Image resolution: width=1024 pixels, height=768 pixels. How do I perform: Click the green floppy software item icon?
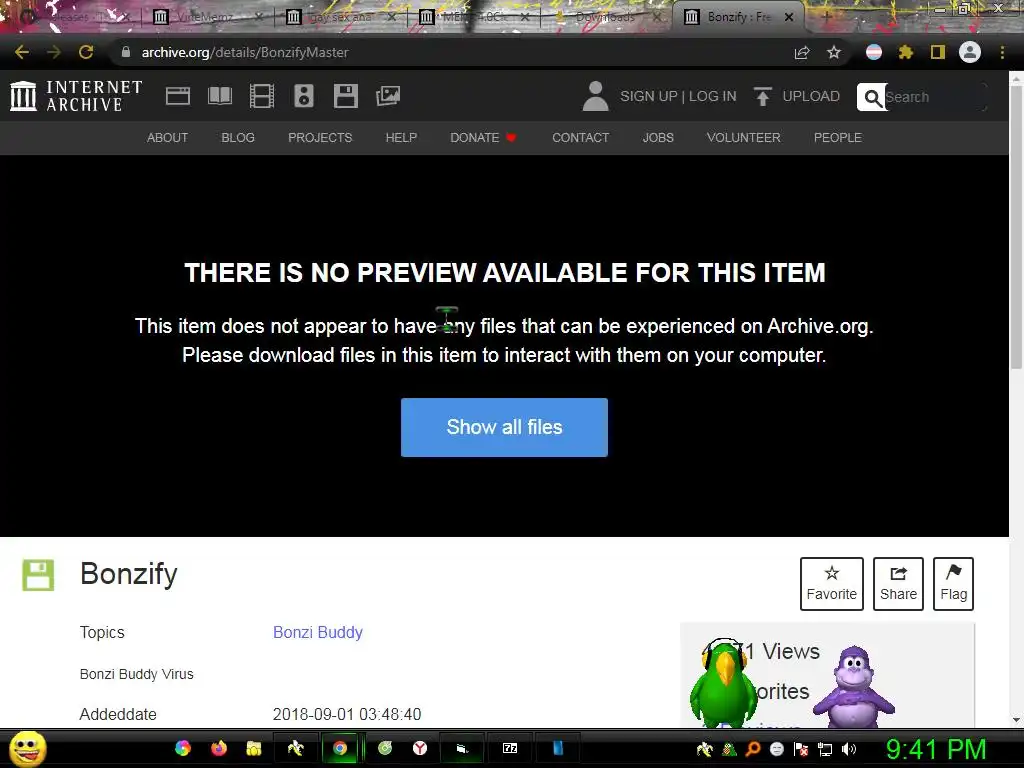click(x=38, y=575)
